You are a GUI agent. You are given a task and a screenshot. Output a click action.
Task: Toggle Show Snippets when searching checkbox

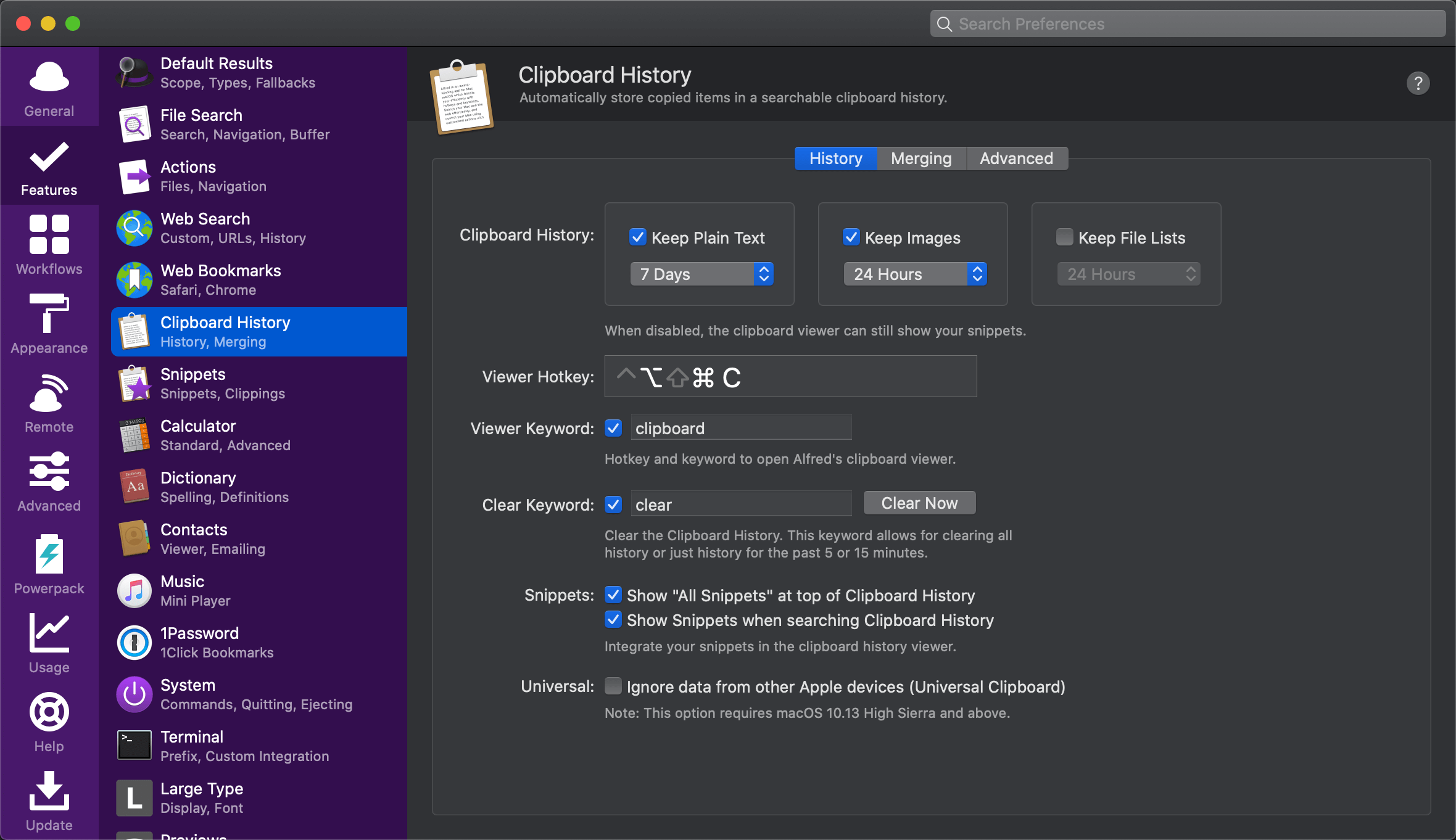pyautogui.click(x=613, y=620)
